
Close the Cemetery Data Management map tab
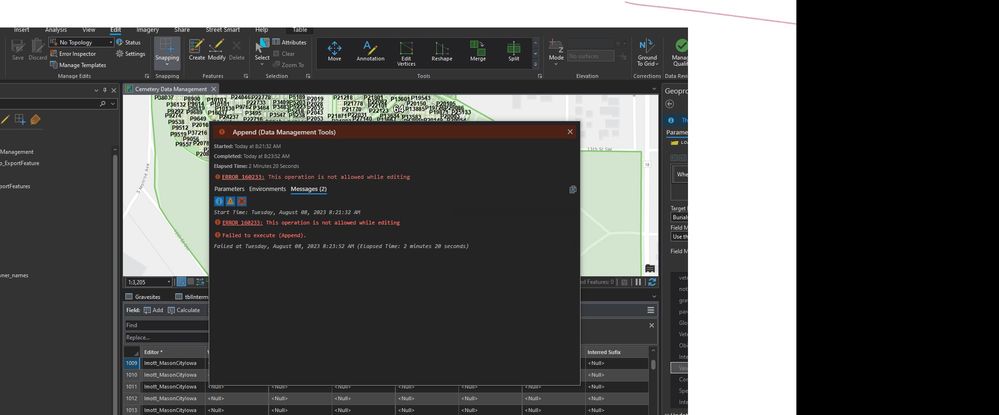pos(213,89)
